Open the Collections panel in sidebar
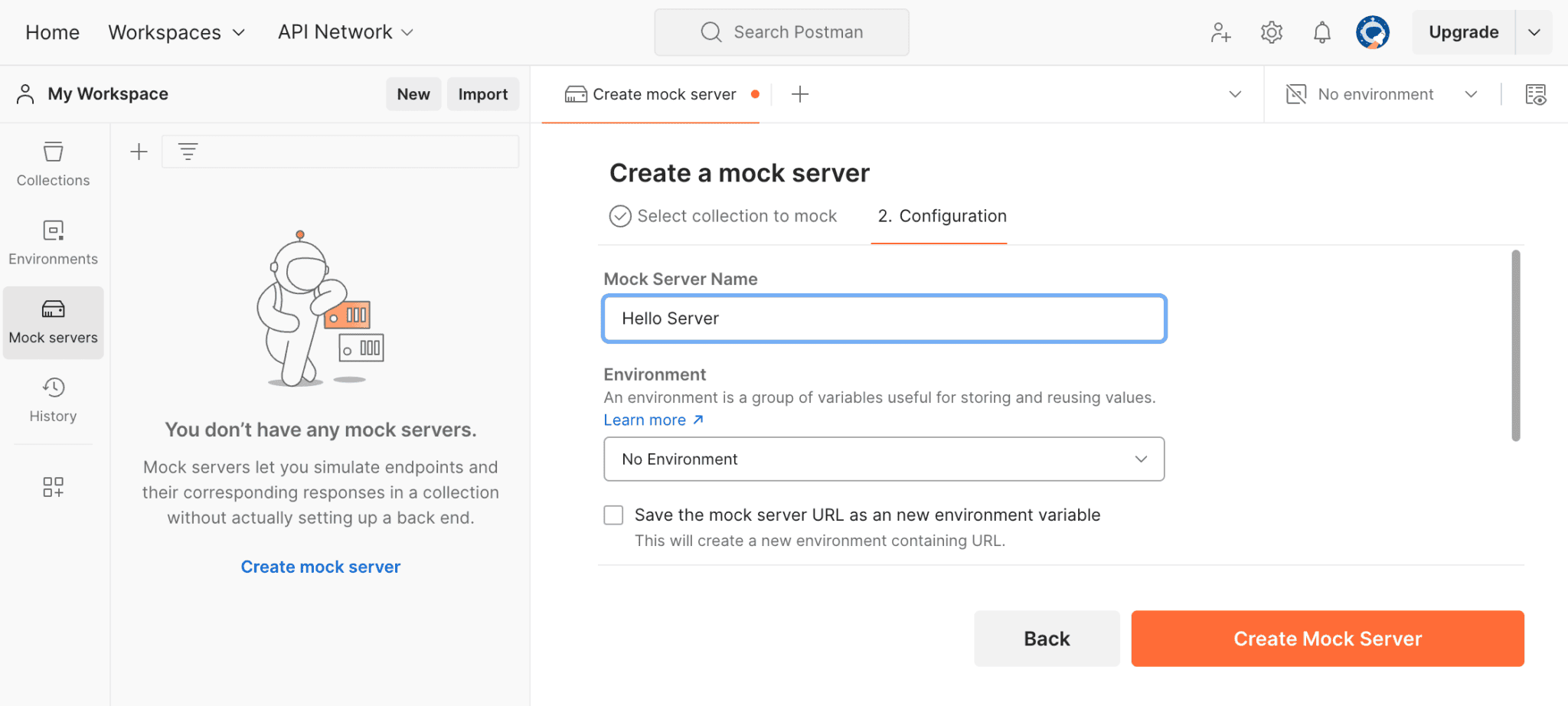 pos(53,163)
